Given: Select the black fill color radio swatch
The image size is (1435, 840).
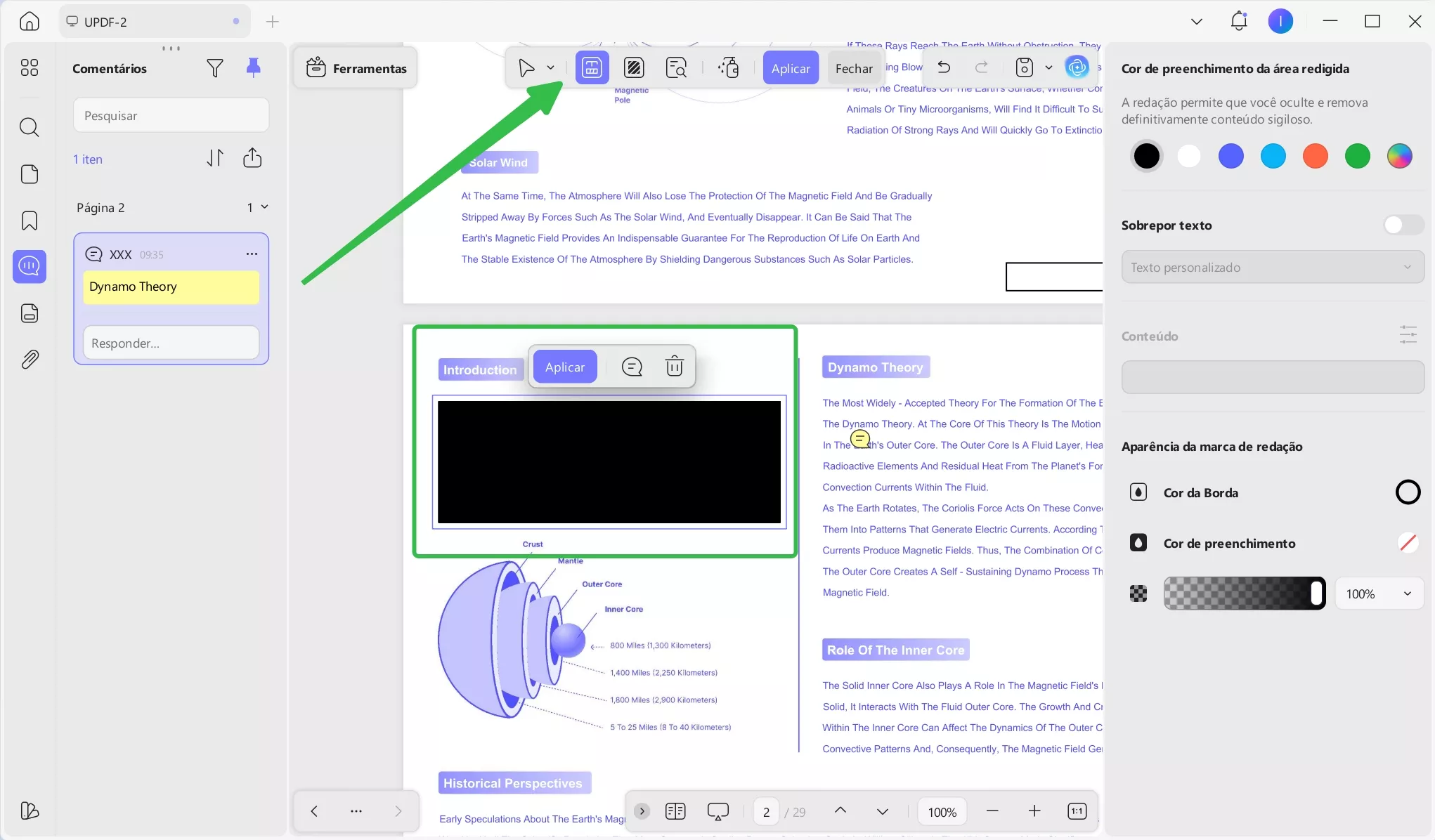Looking at the screenshot, I should (x=1146, y=156).
